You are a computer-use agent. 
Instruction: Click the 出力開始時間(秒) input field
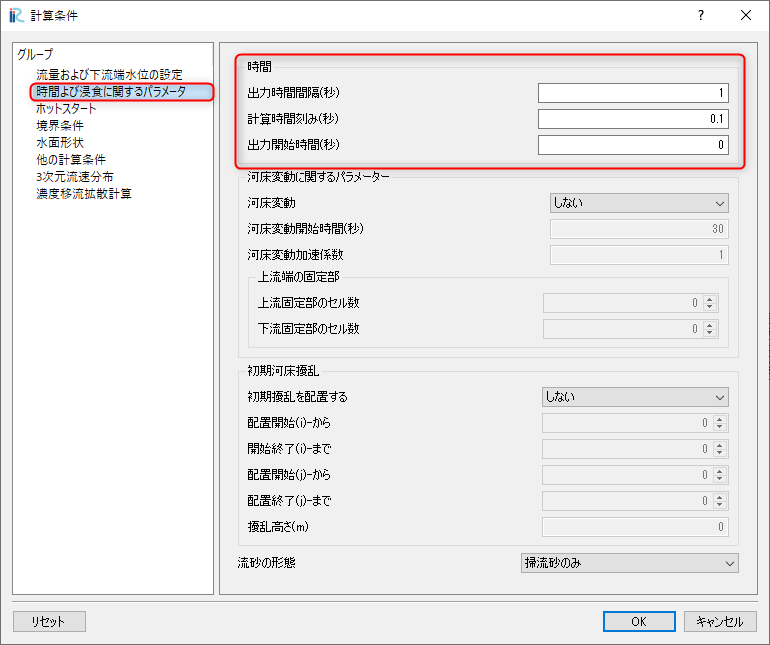coord(632,145)
